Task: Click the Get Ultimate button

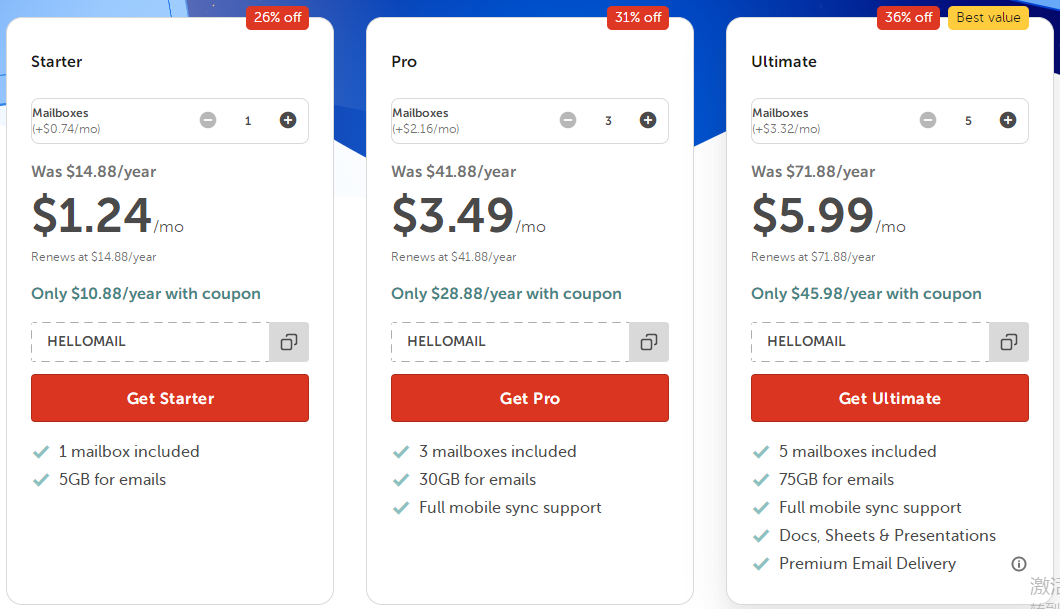Action: (x=890, y=398)
